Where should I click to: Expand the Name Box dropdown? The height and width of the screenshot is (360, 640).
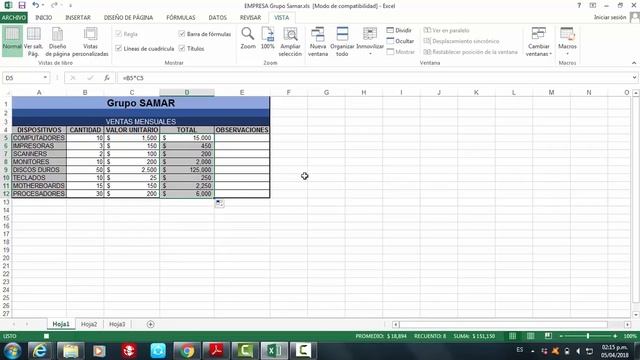pyautogui.click(x=45, y=78)
